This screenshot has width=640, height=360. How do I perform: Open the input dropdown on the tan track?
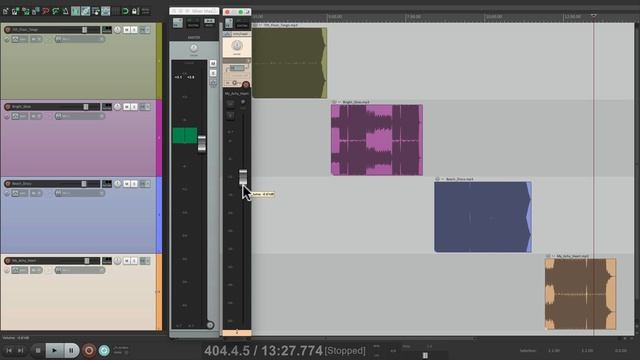[x=80, y=270]
